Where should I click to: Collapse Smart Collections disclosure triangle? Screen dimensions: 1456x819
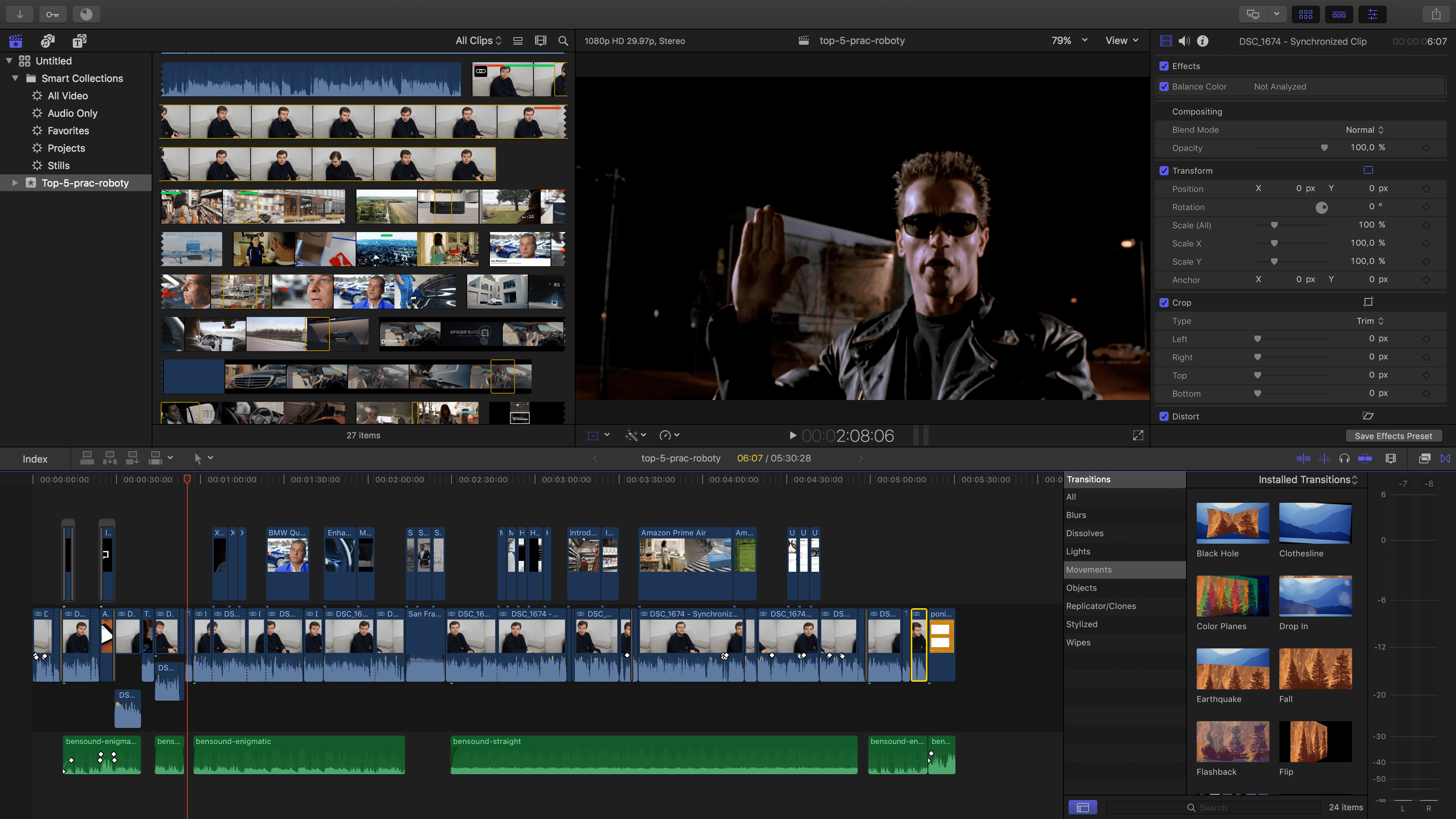tap(15, 78)
